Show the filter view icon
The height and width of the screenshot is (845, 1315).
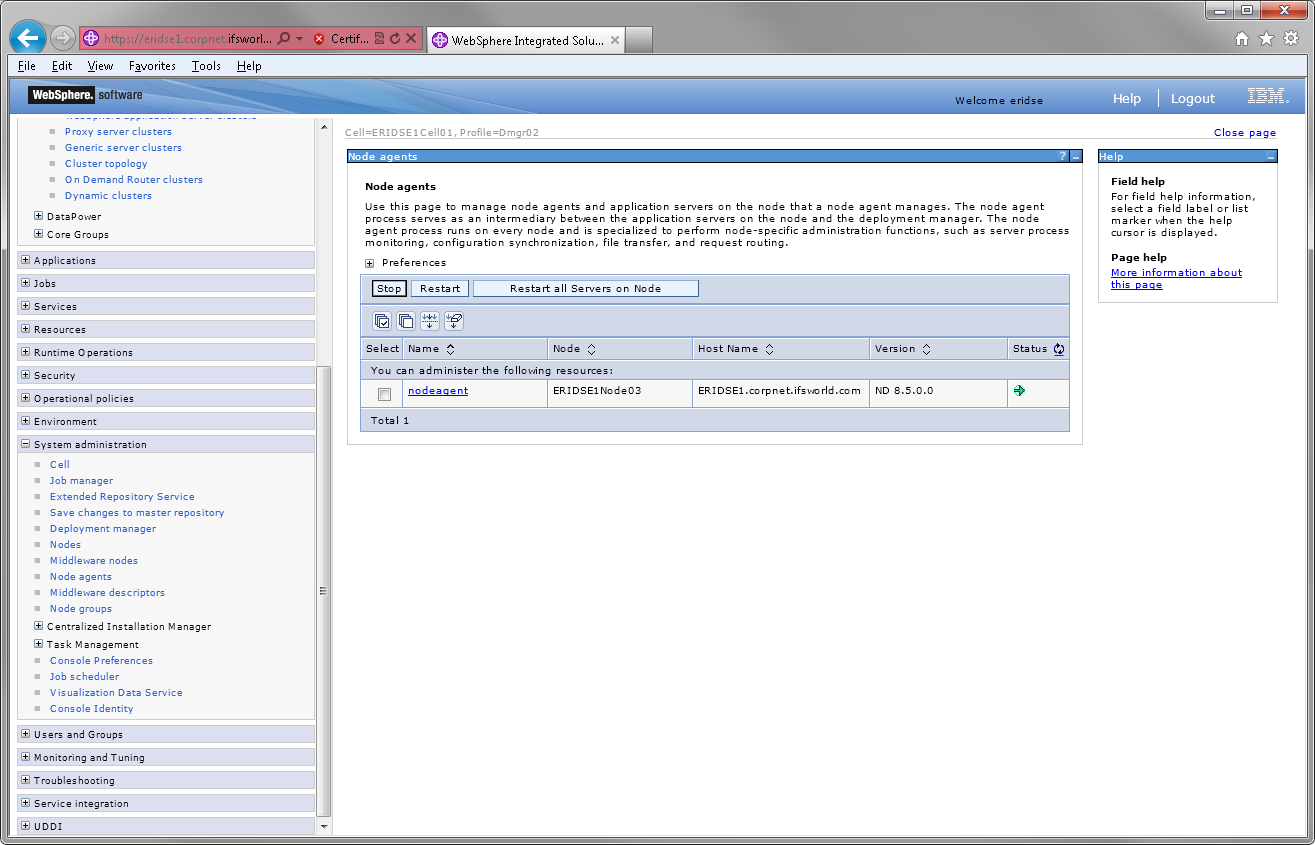point(430,321)
